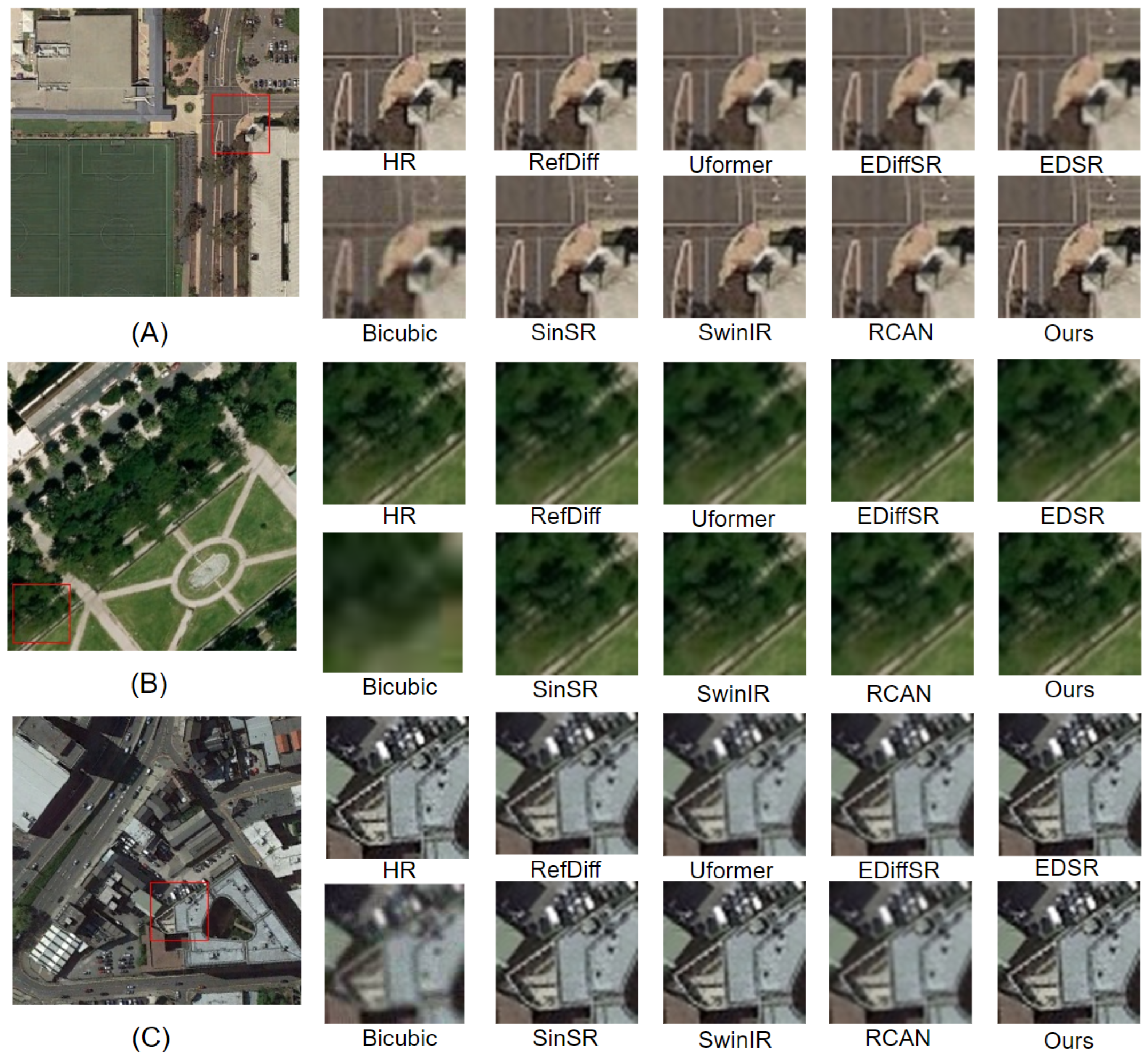
Task: Click the red box in image (C)
Action: pyautogui.click(x=179, y=910)
